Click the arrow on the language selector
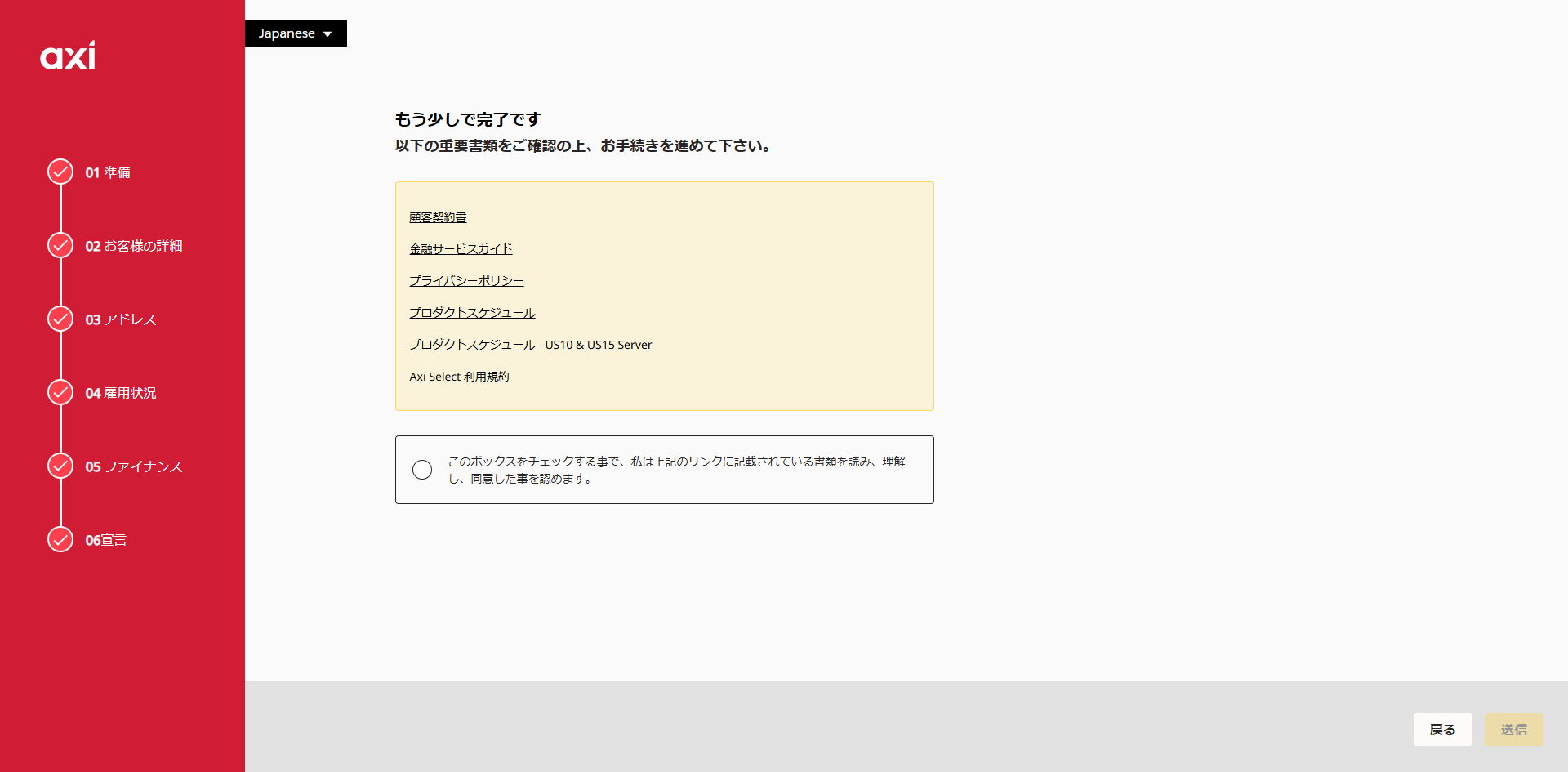 point(328,34)
